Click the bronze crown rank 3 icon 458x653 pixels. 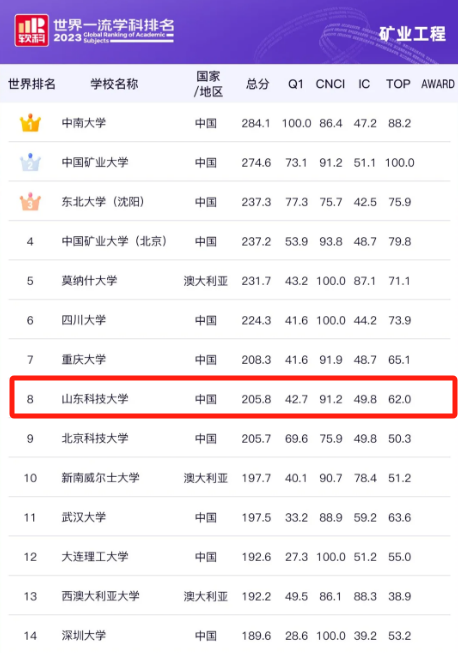pos(30,202)
